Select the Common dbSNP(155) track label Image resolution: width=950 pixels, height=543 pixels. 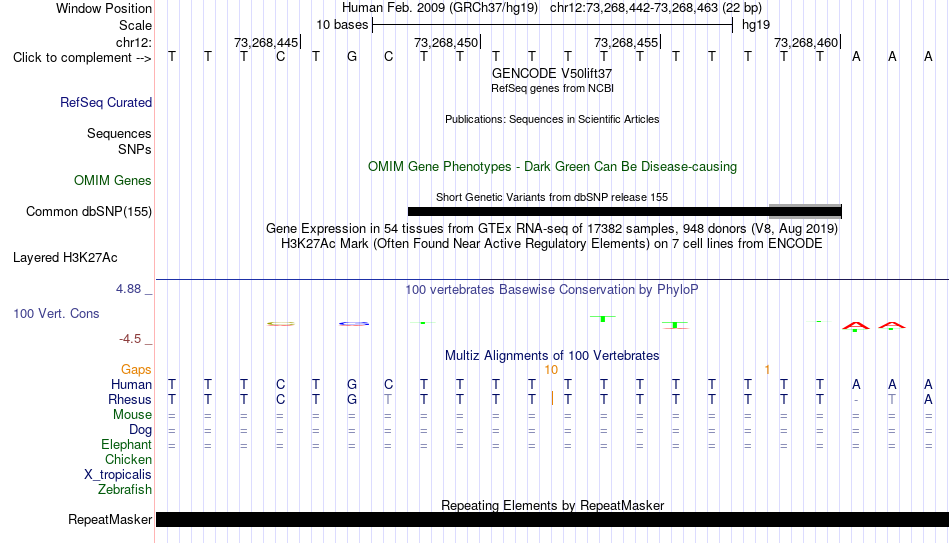click(88, 212)
